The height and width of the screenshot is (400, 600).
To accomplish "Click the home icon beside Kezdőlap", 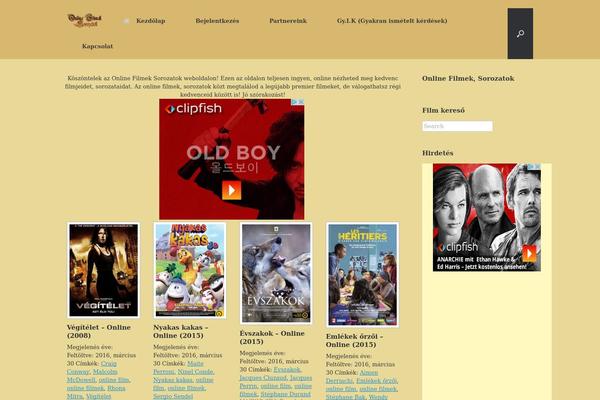I will 126,20.
